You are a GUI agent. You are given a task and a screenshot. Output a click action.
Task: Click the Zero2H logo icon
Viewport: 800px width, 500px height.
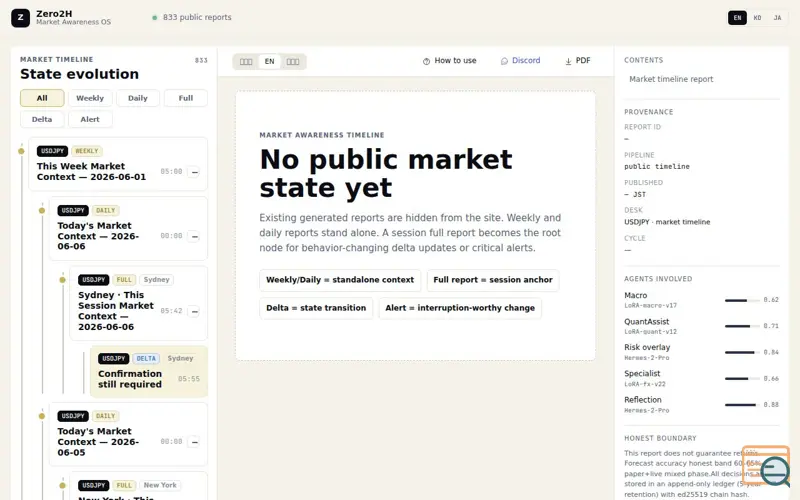point(20,18)
